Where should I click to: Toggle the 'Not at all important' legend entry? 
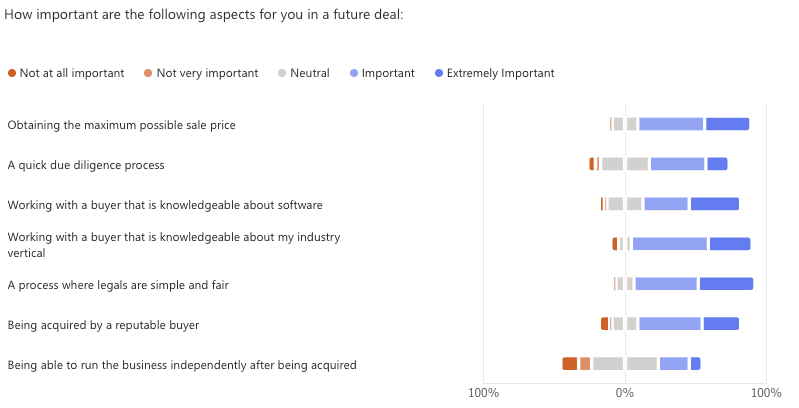[x=72, y=73]
